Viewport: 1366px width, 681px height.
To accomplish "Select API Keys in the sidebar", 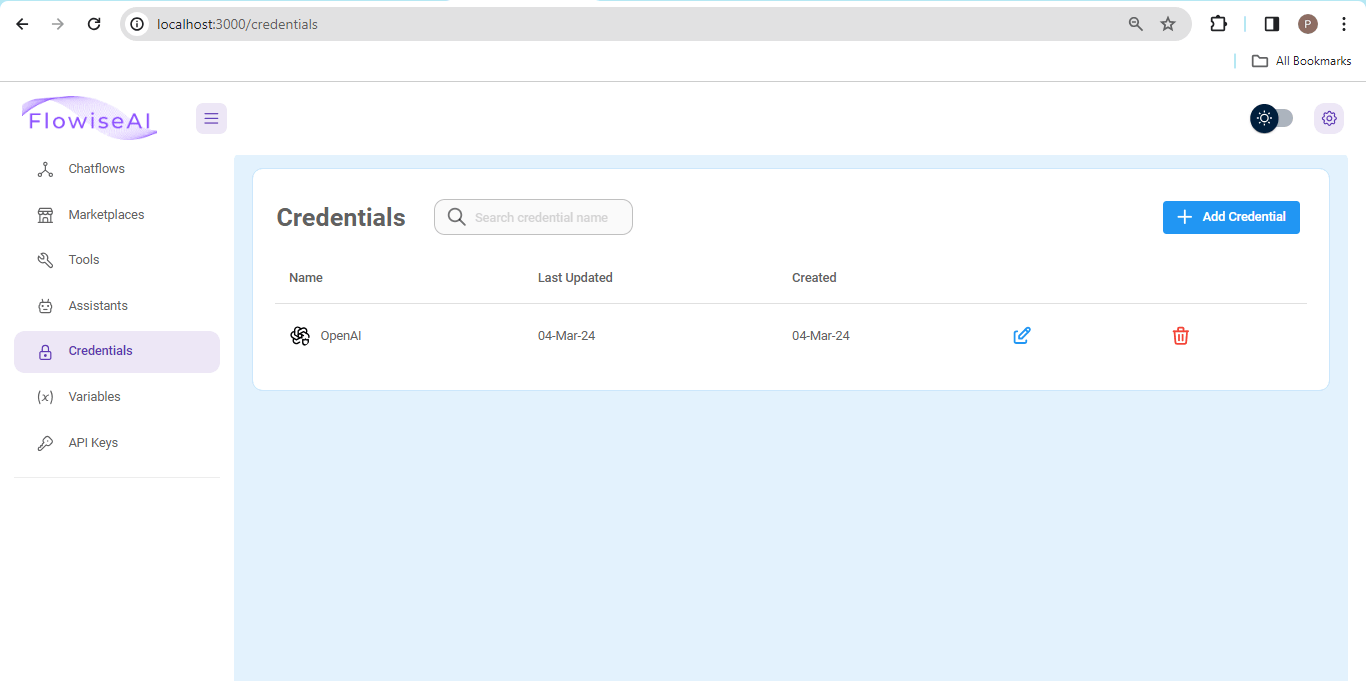I will (93, 443).
